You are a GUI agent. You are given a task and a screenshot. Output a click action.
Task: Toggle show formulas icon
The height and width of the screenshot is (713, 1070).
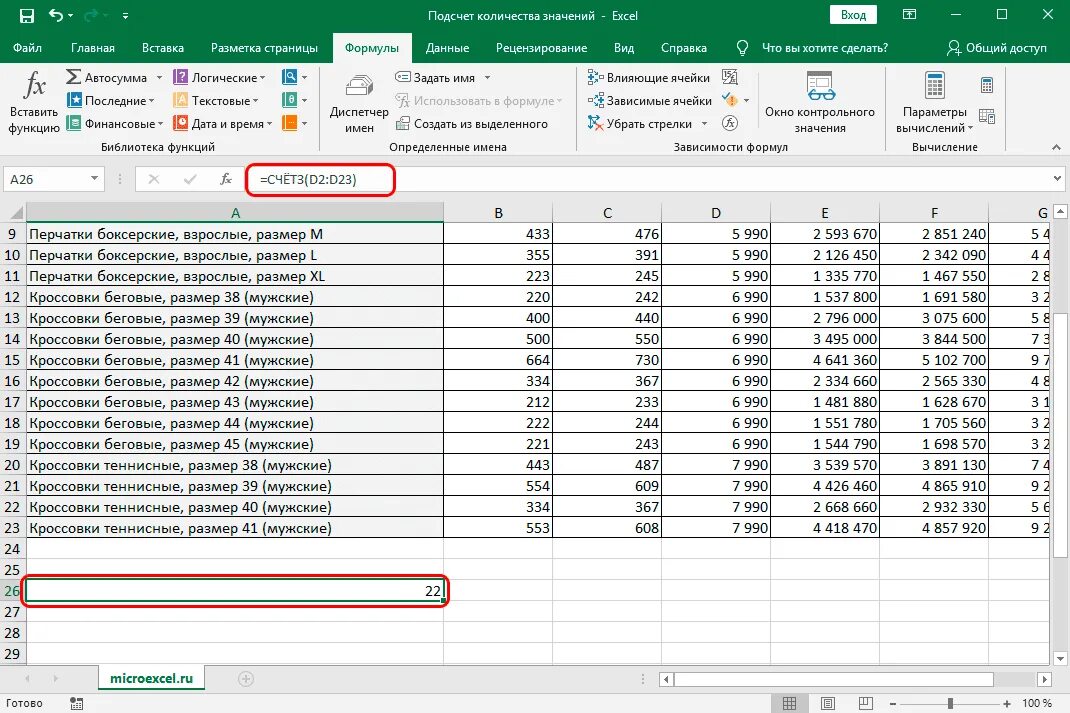729,77
